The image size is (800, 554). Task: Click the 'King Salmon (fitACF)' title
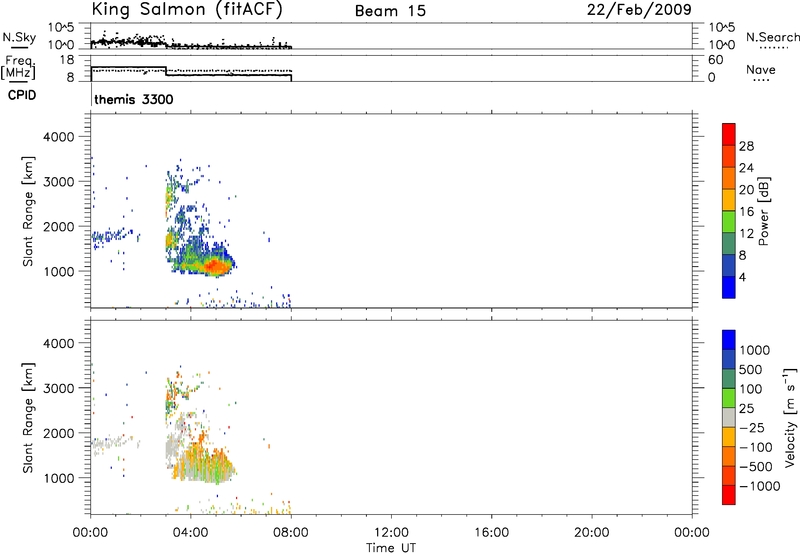(187, 10)
